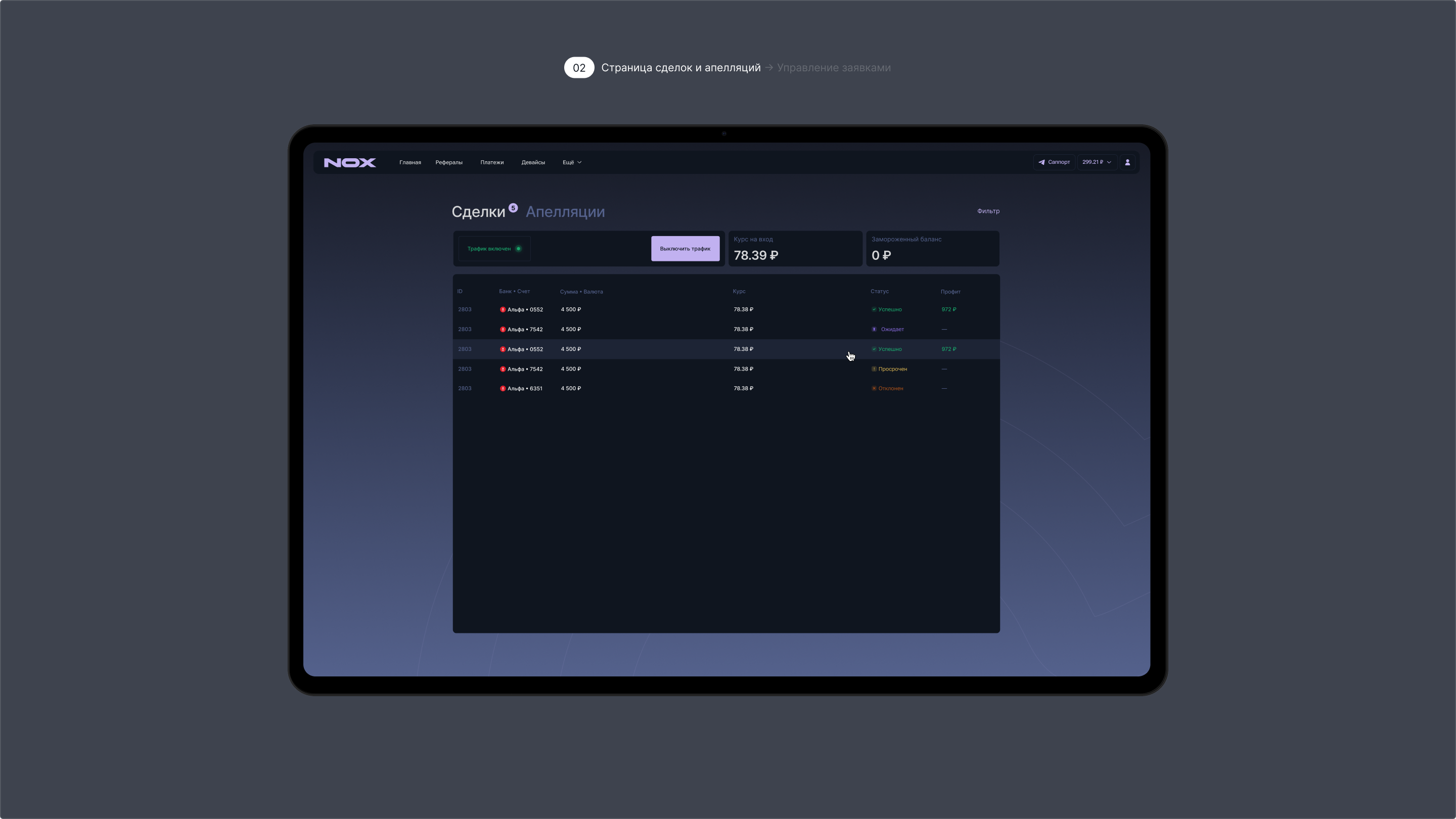Select the Сделки tab
The image size is (1456, 819).
click(x=478, y=212)
